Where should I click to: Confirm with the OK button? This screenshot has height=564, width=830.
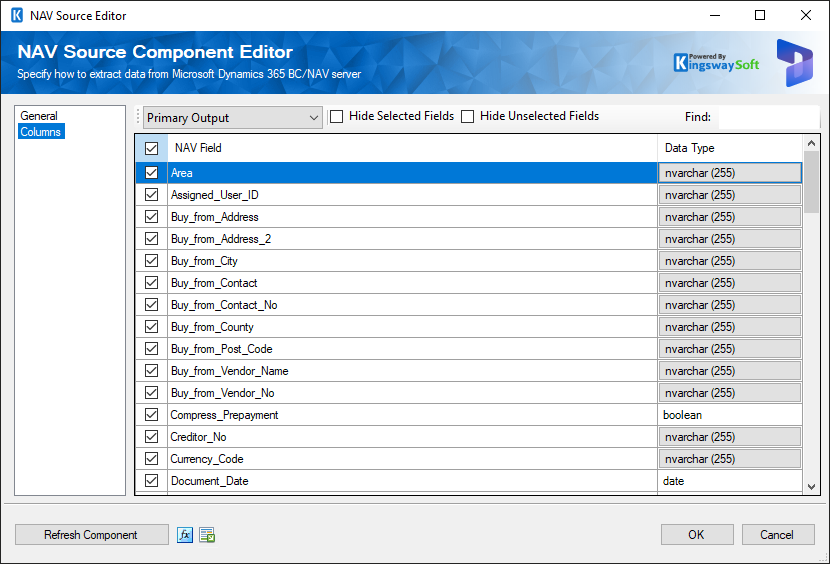[697, 535]
